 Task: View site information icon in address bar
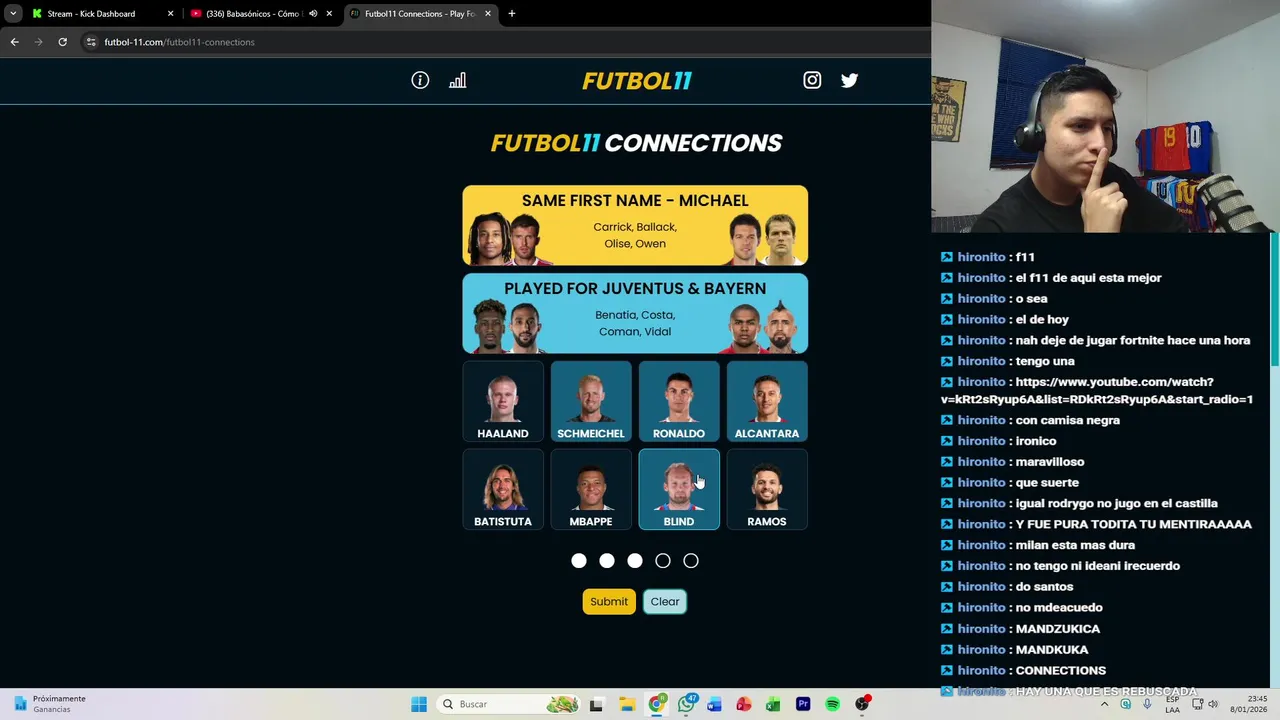tap(91, 42)
